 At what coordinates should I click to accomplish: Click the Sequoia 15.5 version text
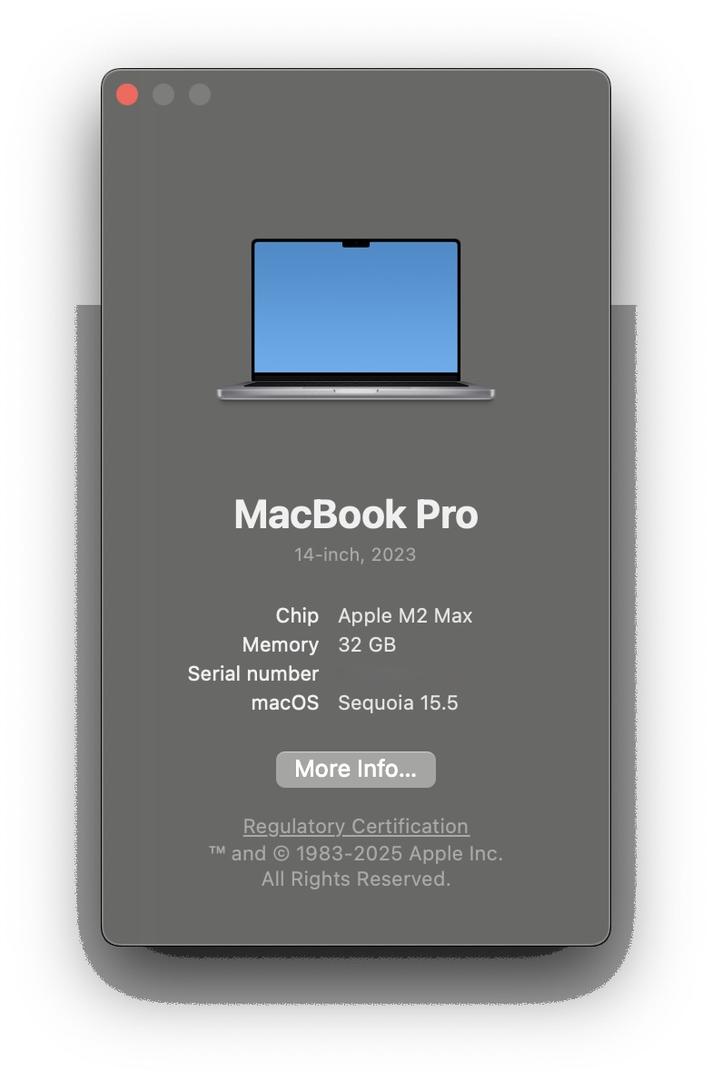(398, 703)
